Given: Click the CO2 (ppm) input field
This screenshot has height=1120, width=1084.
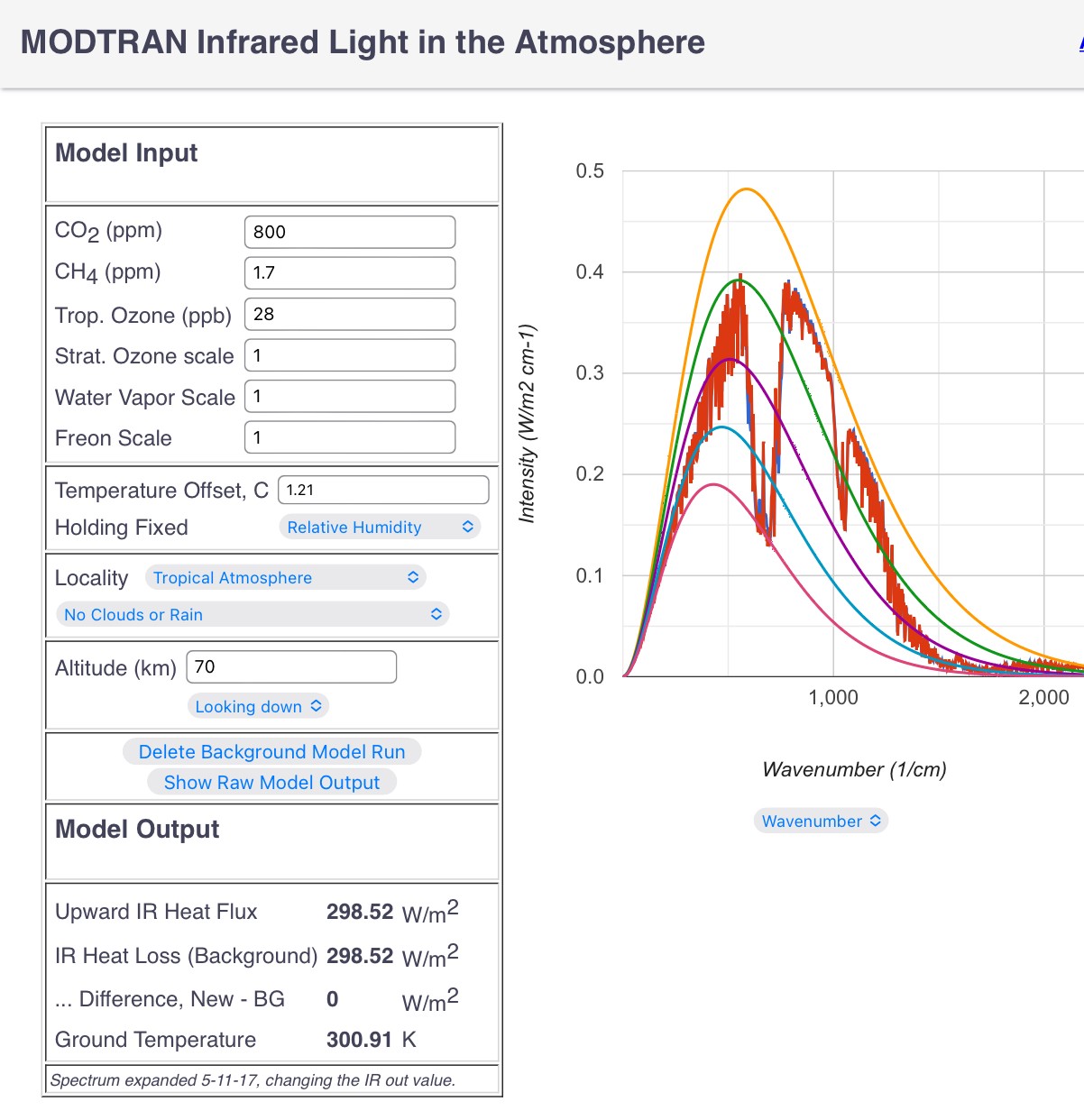Looking at the screenshot, I should [x=349, y=232].
